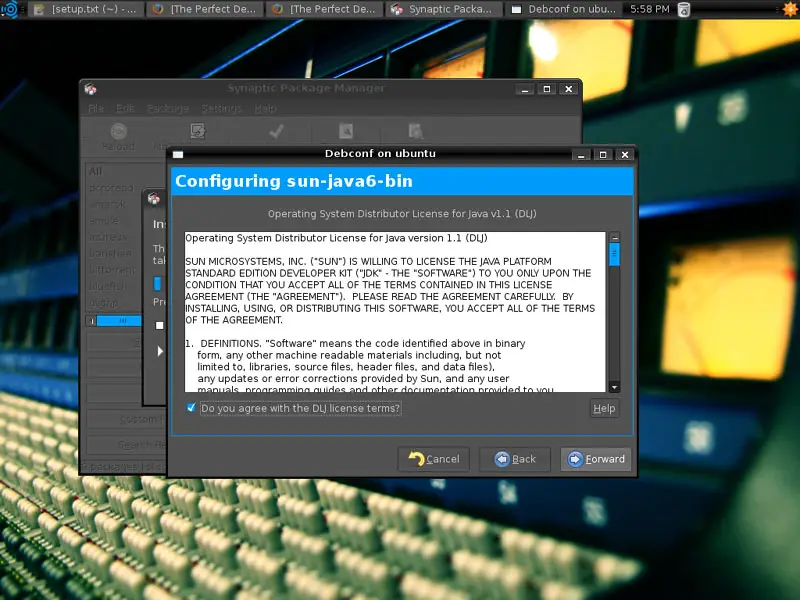This screenshot has width=800, height=600.
Task: Cancel the sun-java6-bin configuration
Action: 434,459
